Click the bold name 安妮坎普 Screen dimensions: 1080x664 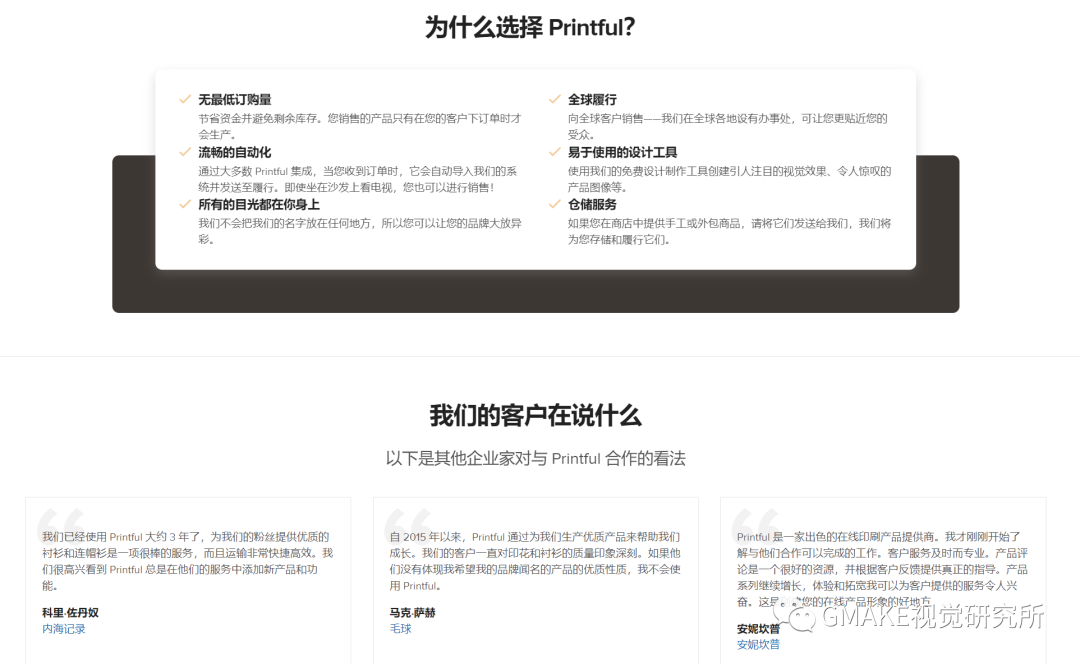tap(758, 628)
